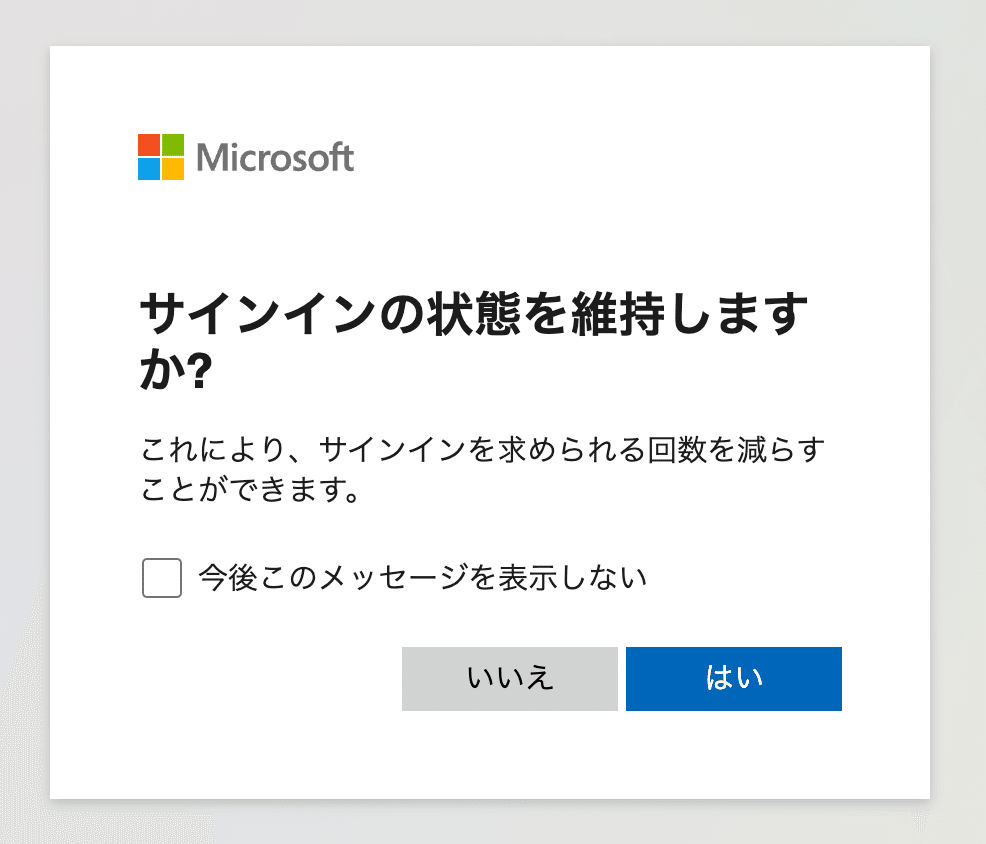
Task: Click the question mark in the heading
Action: [200, 370]
